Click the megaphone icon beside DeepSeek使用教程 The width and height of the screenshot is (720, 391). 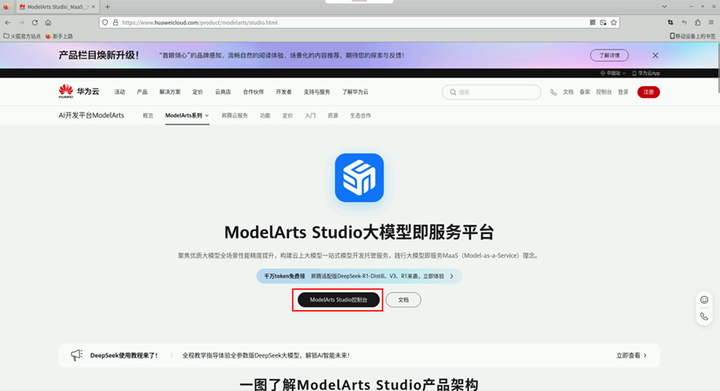77,355
